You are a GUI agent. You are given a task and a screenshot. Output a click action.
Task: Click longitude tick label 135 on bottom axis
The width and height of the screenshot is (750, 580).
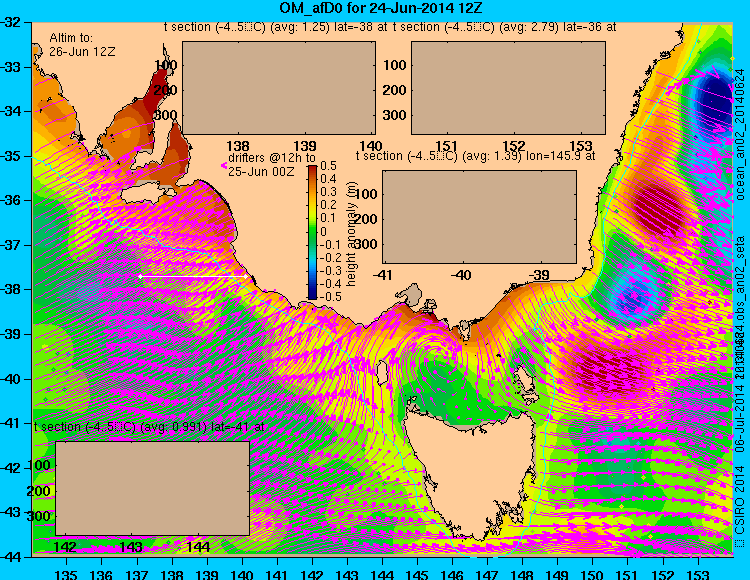pos(66,574)
